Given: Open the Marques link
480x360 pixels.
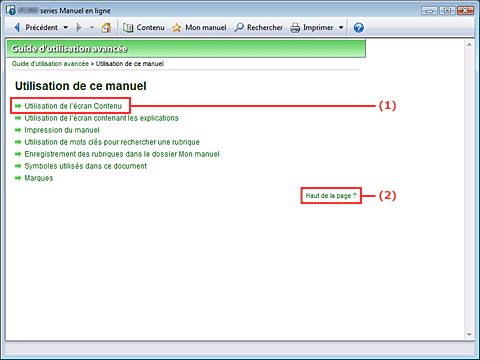Looking at the screenshot, I should coord(39,178).
